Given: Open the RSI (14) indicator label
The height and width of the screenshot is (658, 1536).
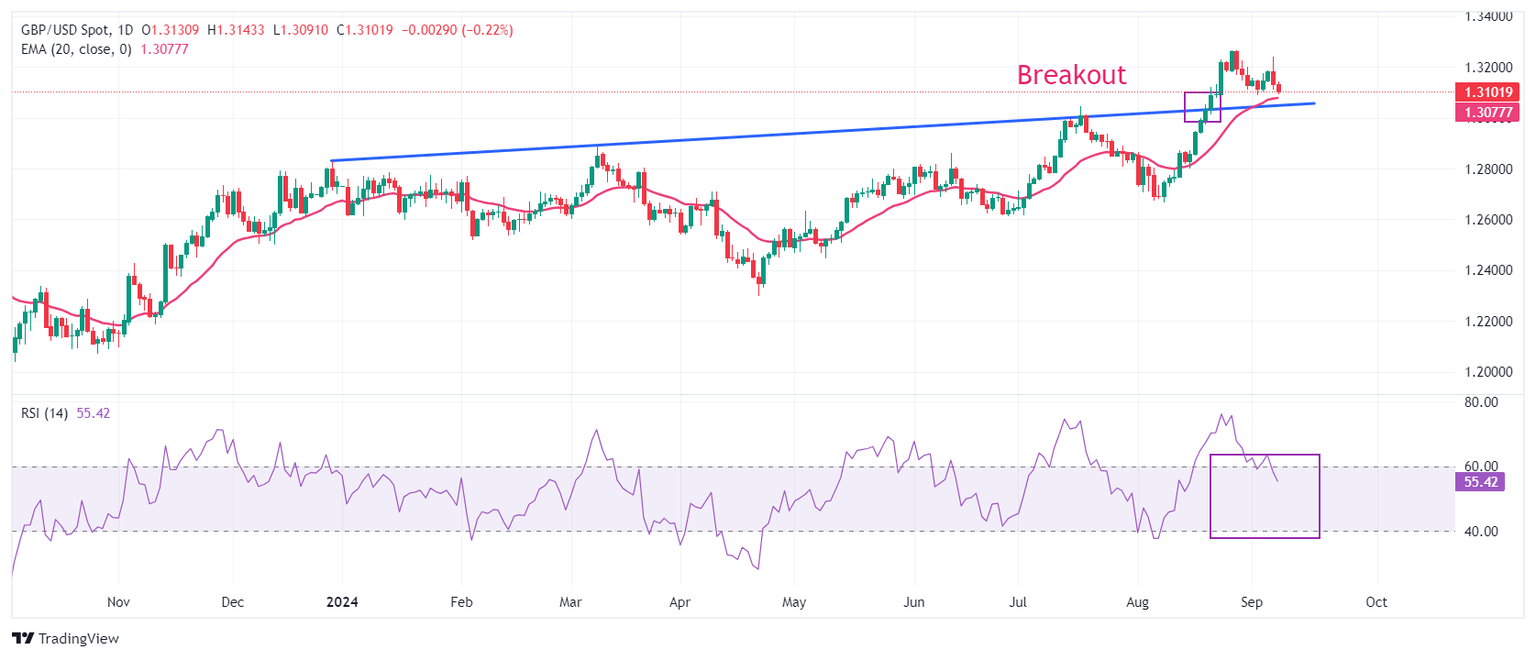Looking at the screenshot, I should (45, 413).
